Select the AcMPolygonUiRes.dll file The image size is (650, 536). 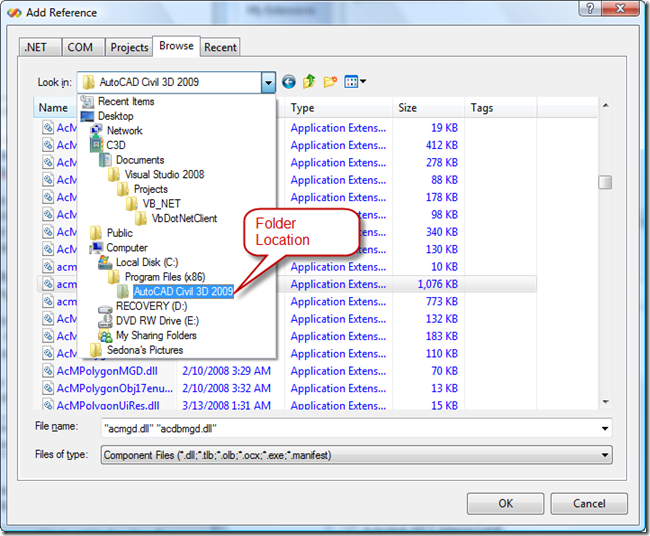[x=108, y=405]
